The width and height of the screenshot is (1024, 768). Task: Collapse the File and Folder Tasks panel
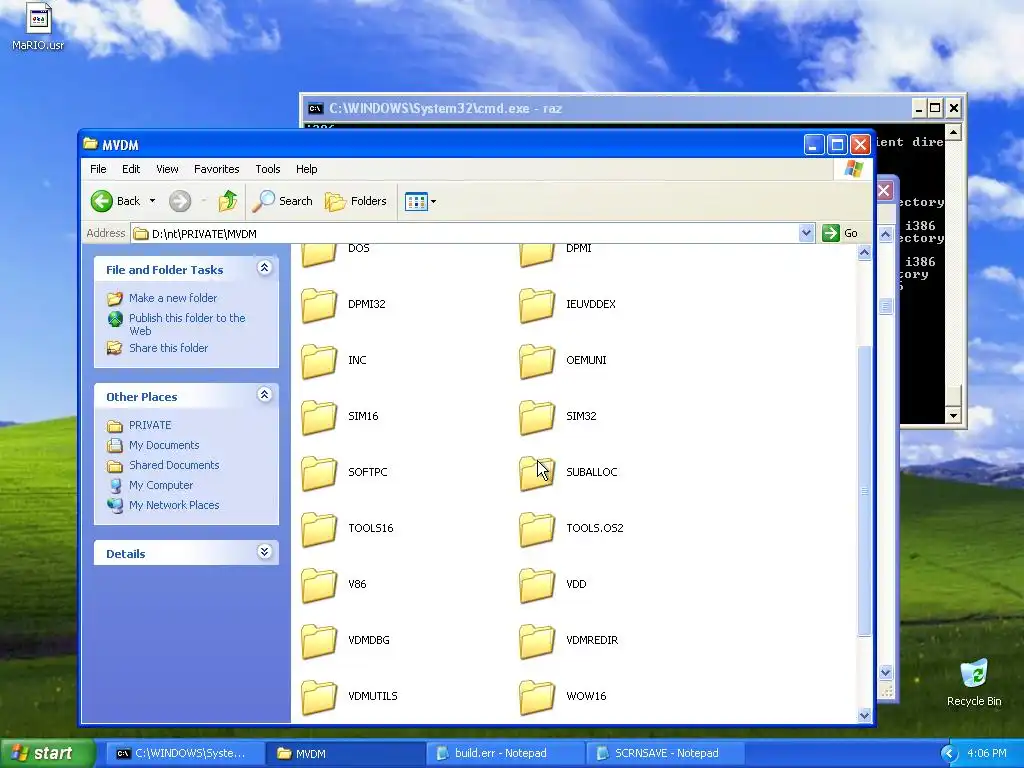264,268
